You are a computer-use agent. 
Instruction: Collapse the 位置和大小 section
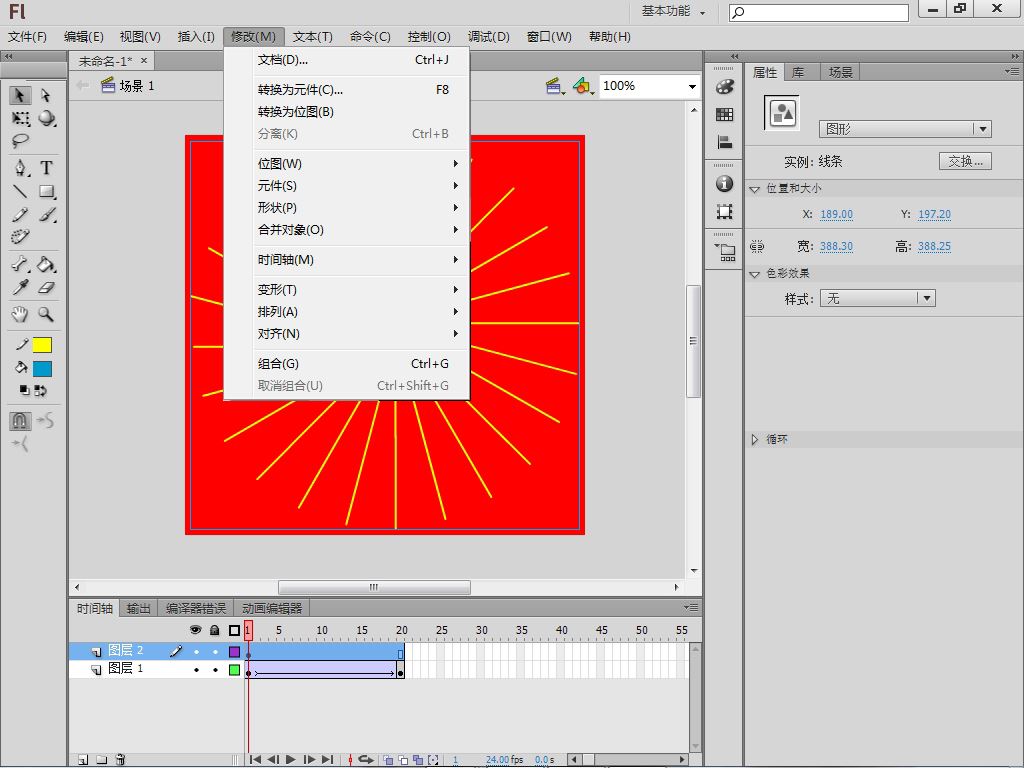tap(754, 189)
